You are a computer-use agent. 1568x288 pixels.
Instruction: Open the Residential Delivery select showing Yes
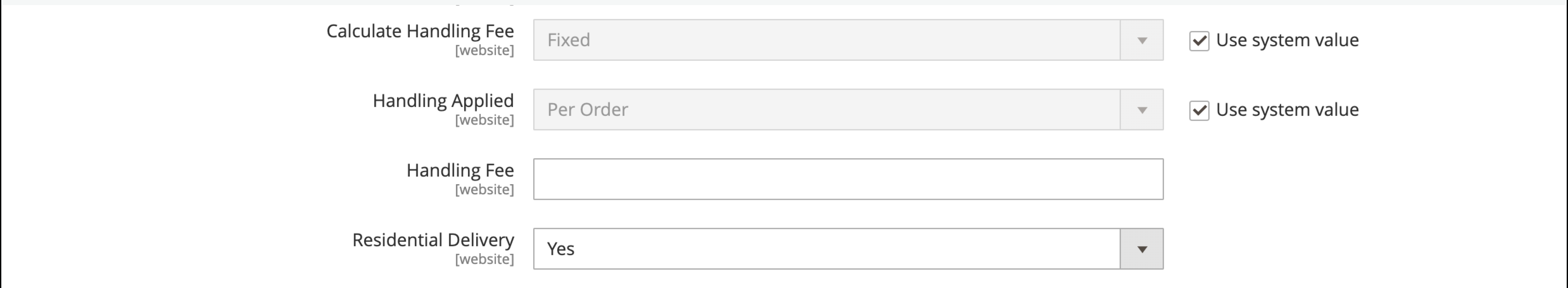849,248
